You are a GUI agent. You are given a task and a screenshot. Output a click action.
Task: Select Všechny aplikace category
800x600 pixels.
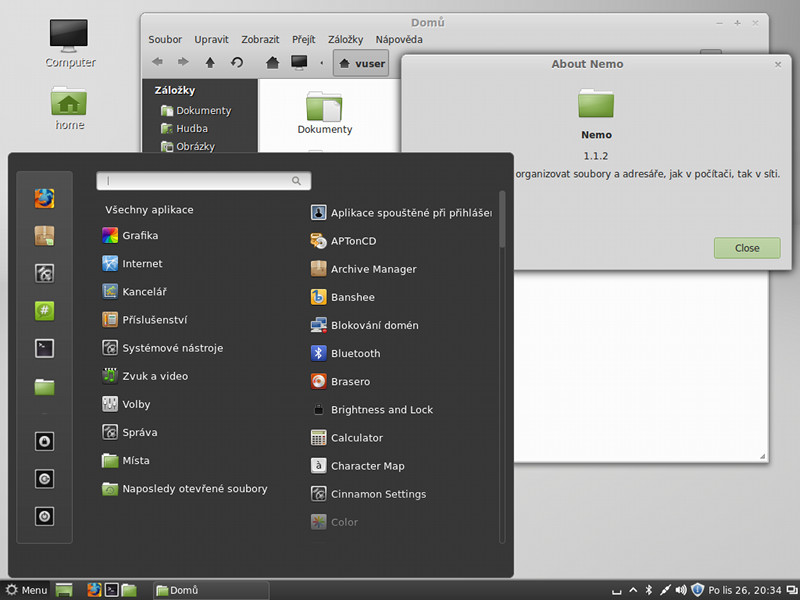pos(149,210)
